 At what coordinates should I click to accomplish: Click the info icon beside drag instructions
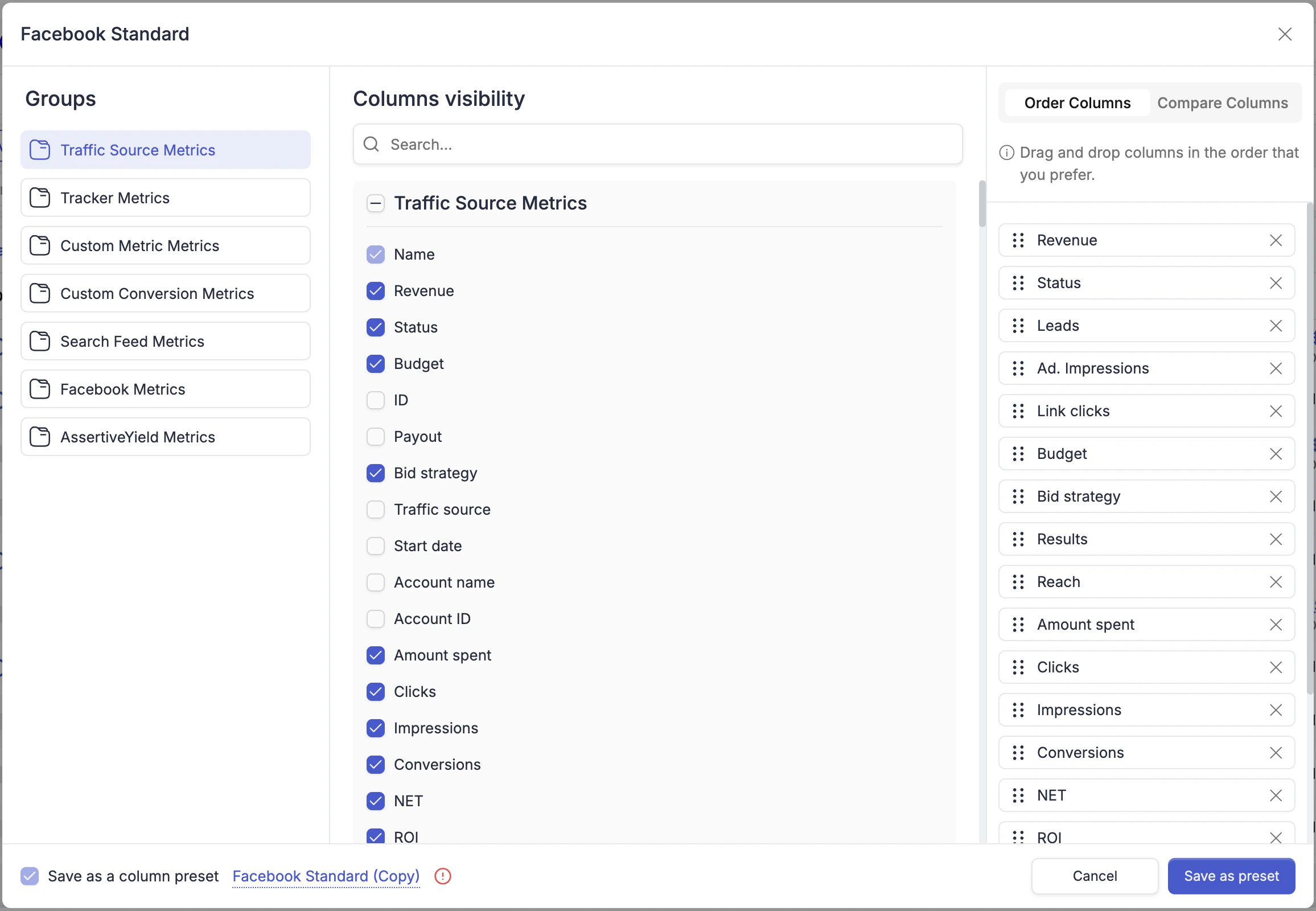(x=1007, y=153)
